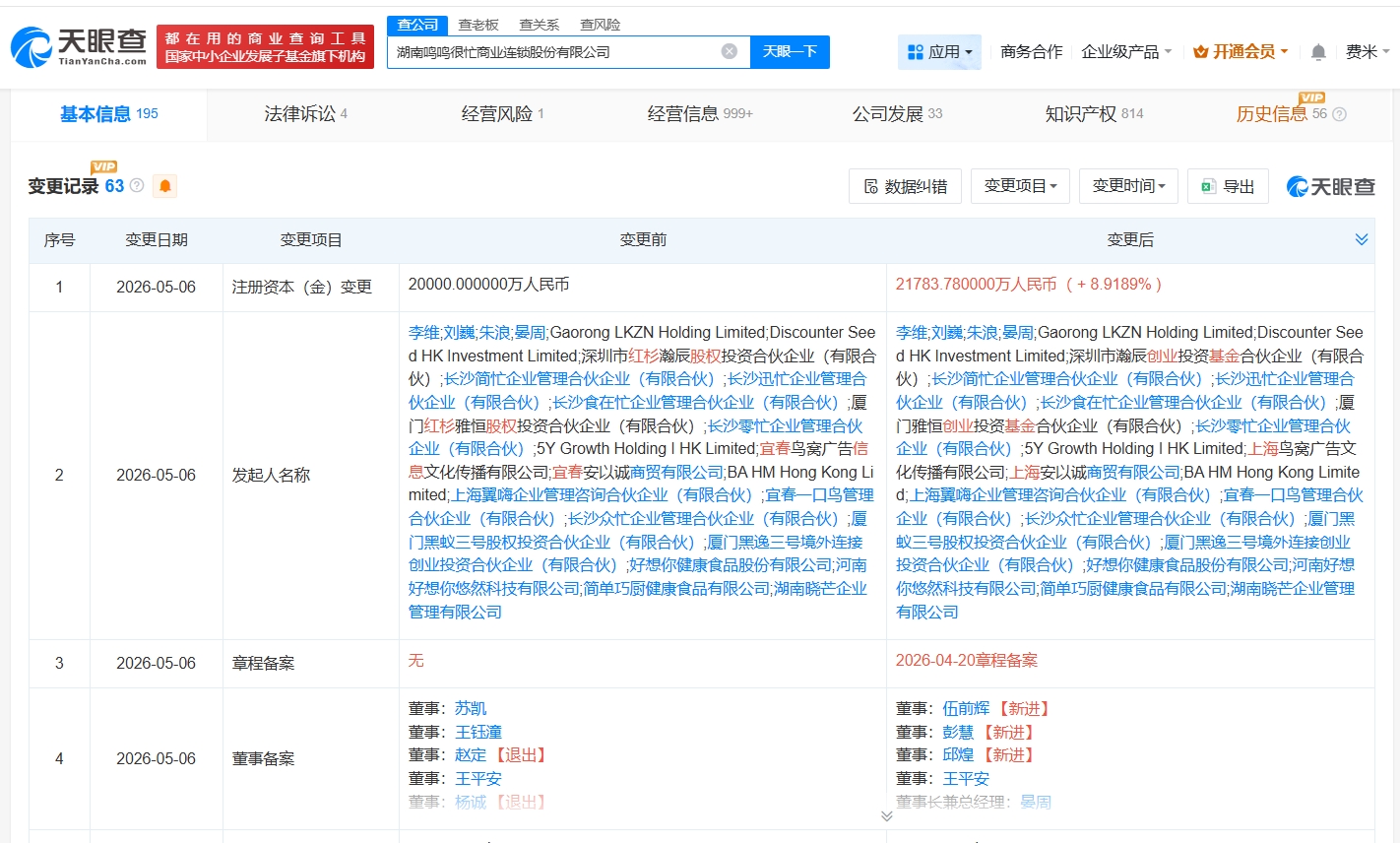Switch to the 公司发展 tab

tap(897, 114)
